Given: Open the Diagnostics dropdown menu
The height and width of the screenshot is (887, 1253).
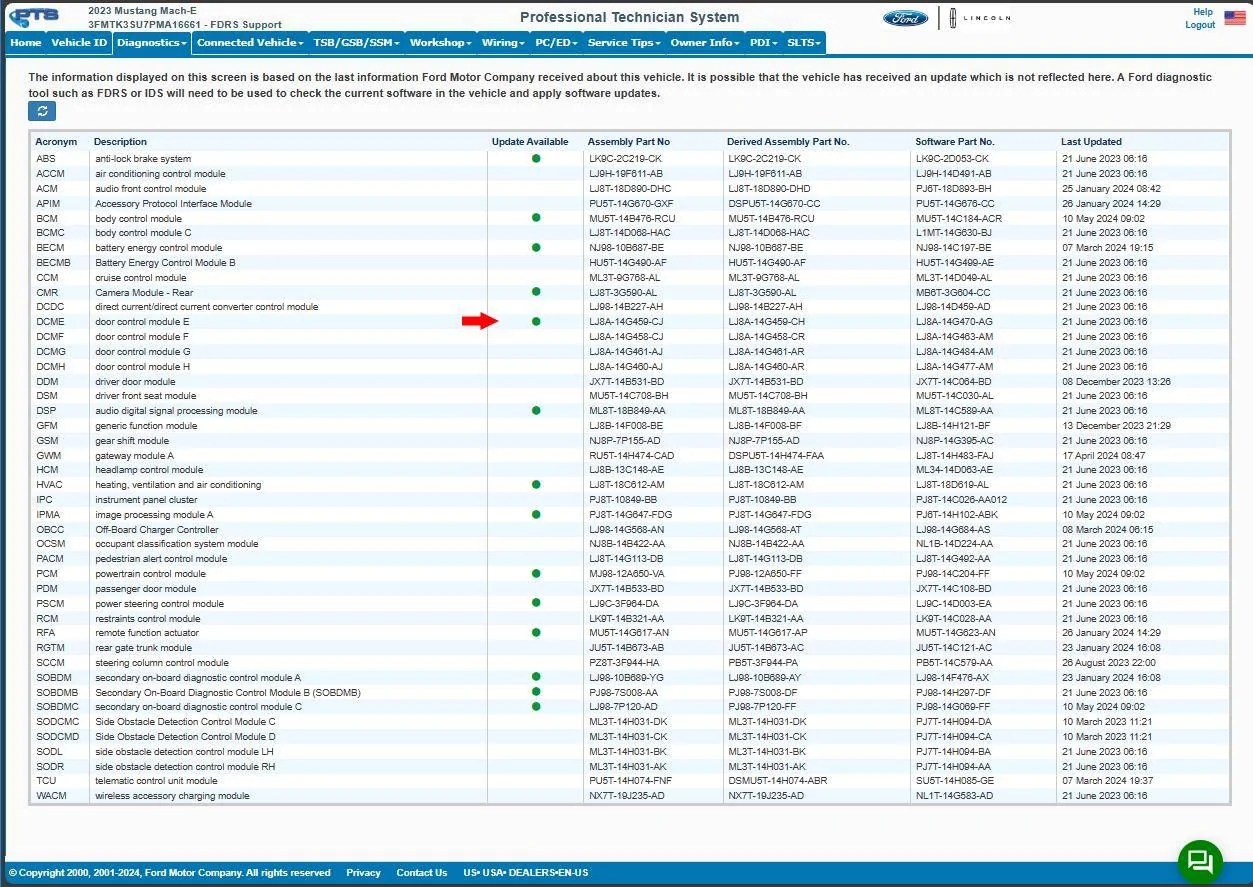Looking at the screenshot, I should coord(151,43).
